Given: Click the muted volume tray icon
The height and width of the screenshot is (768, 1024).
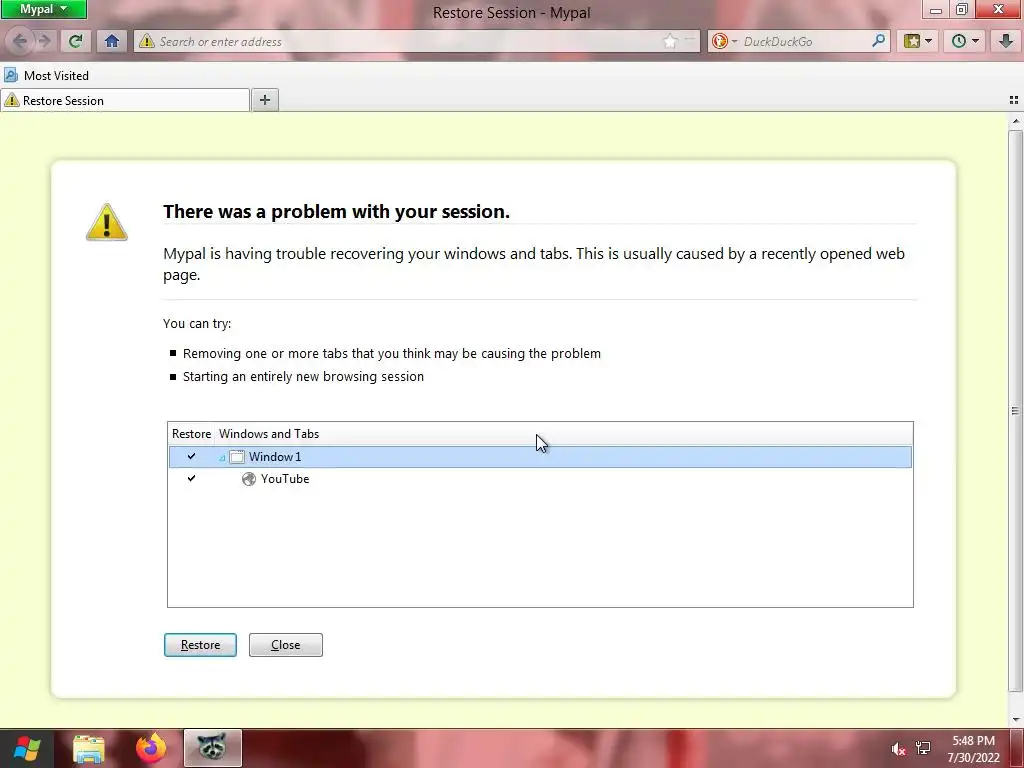Looking at the screenshot, I should coord(899,749).
